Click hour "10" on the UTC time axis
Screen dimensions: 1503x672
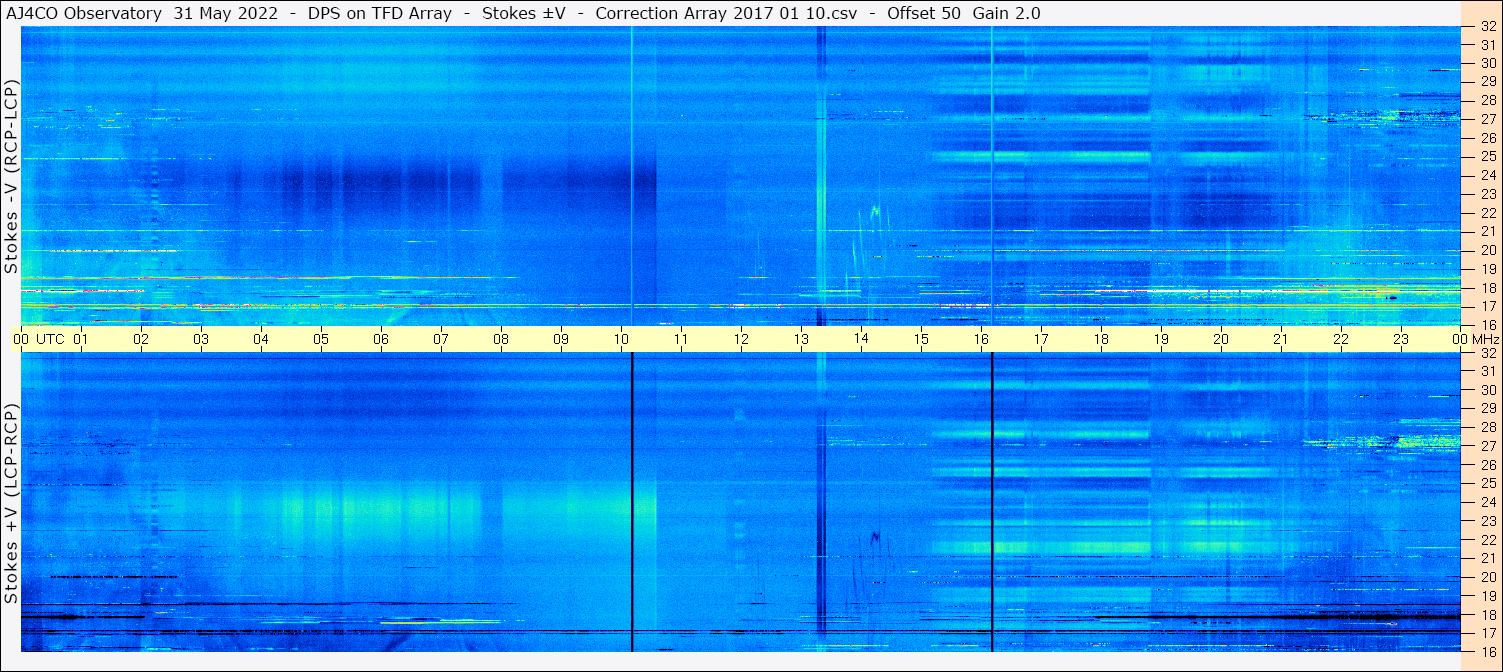point(621,339)
